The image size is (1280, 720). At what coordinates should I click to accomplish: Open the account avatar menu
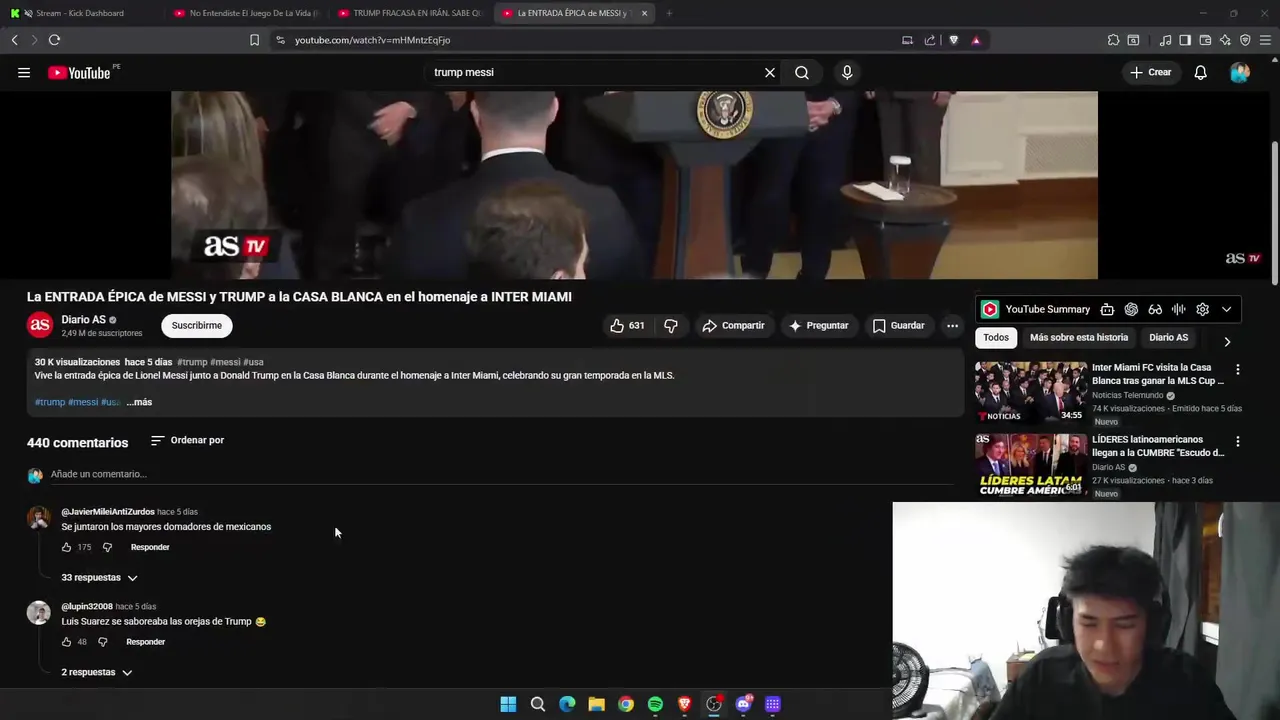click(1240, 72)
